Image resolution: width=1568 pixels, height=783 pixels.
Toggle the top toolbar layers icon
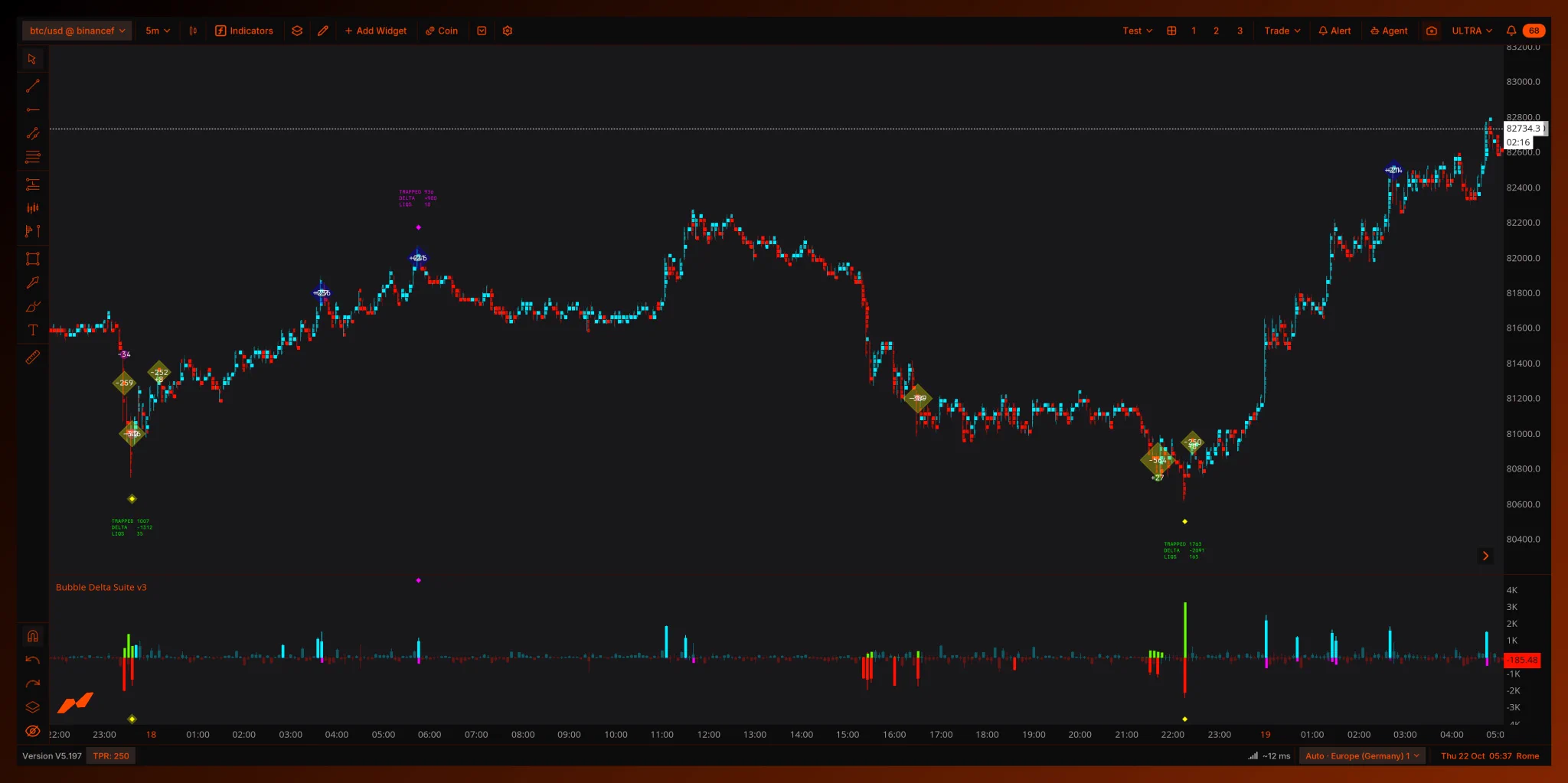coord(297,31)
